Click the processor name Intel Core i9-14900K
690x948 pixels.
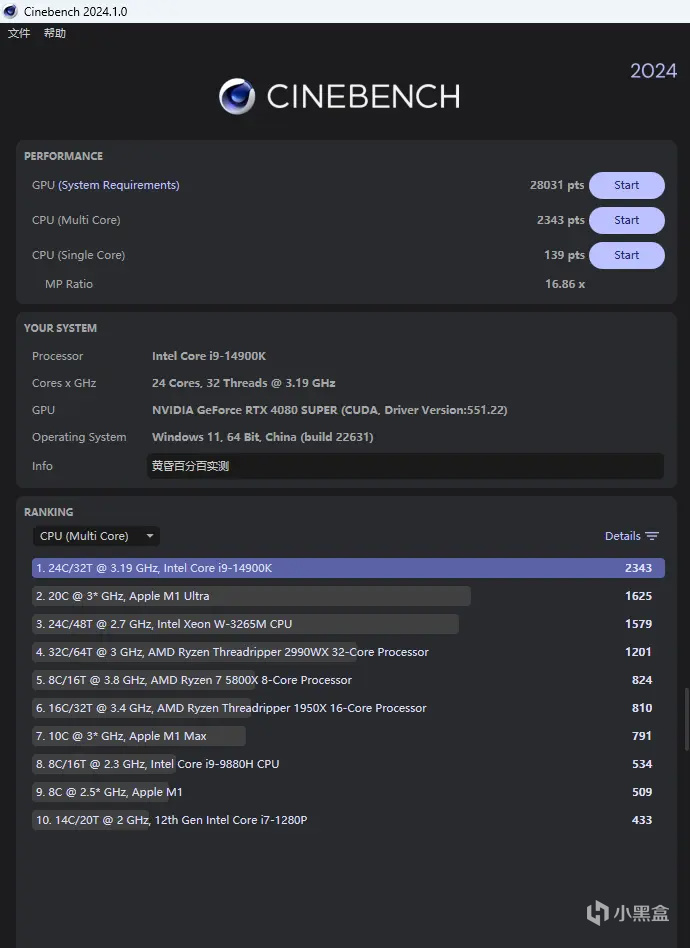tap(209, 356)
